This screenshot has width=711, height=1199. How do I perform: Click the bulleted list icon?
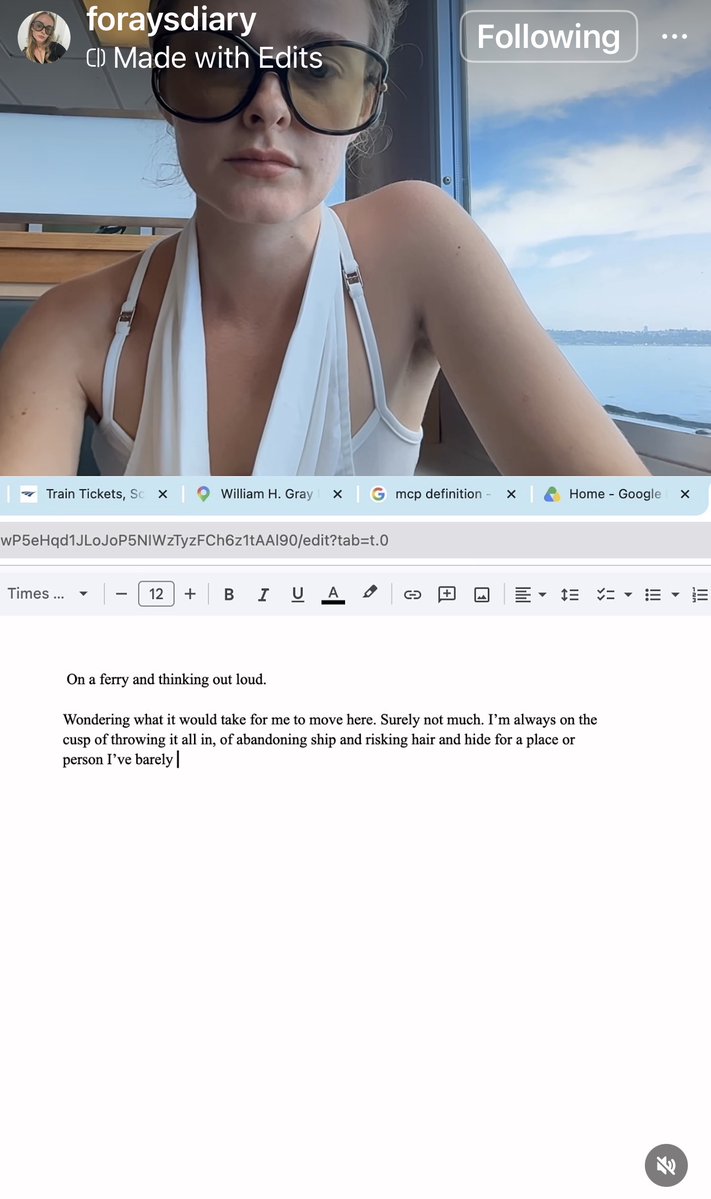[x=653, y=594]
